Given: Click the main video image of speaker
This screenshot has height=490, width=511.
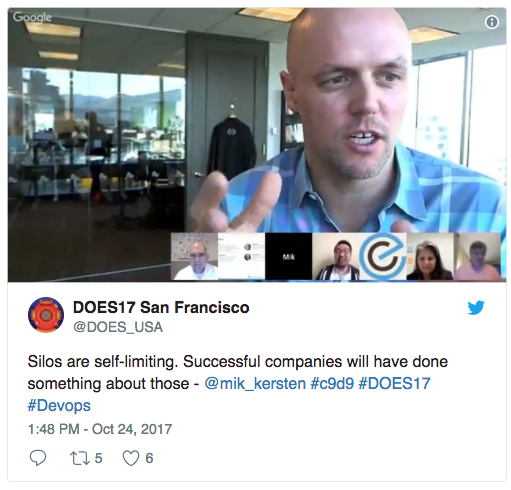Looking at the screenshot, I should point(257,120).
